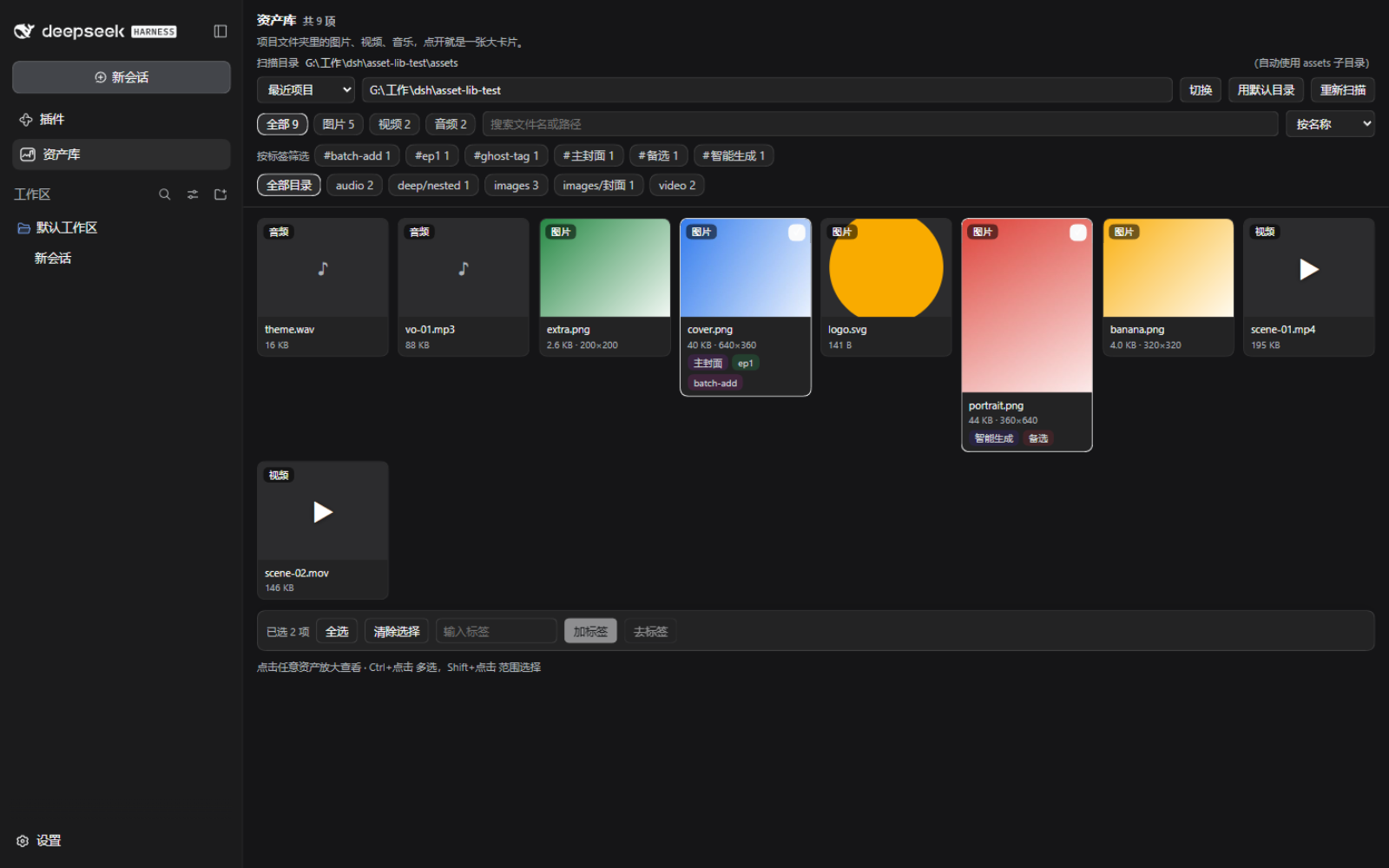Switch to the Images 5 filter tab
The width and height of the screenshot is (1389, 868).
click(339, 124)
